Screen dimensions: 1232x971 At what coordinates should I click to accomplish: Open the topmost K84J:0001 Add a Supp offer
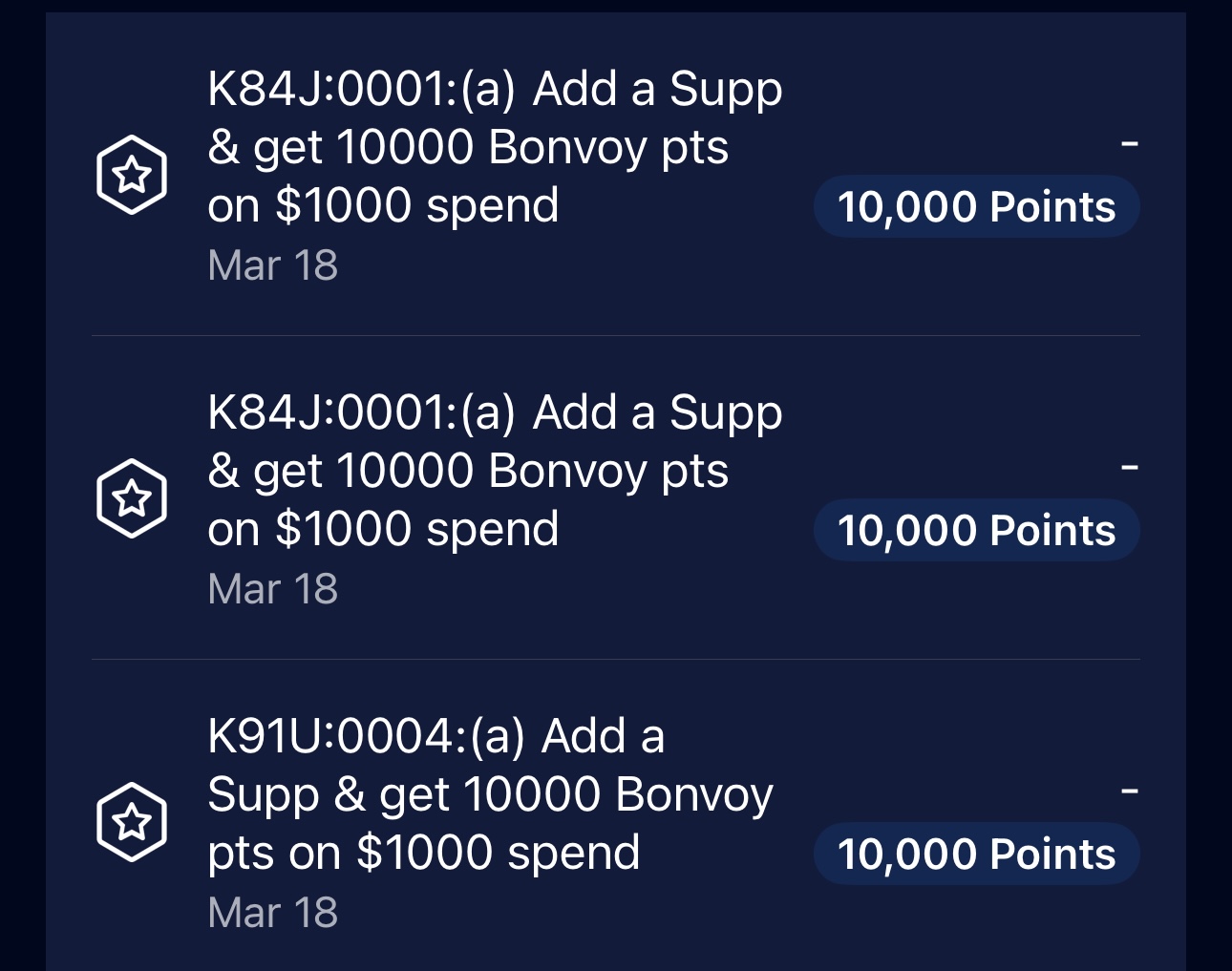click(x=616, y=175)
